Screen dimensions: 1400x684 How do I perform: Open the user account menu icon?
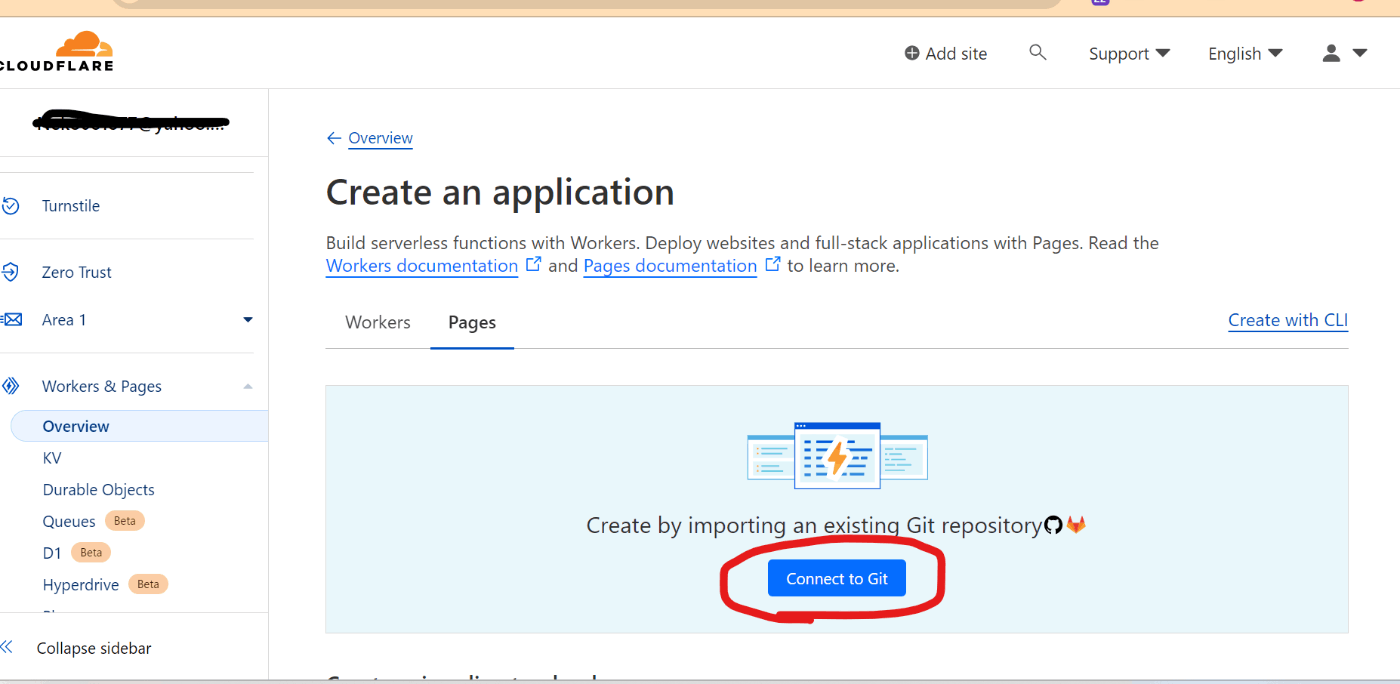click(1331, 53)
